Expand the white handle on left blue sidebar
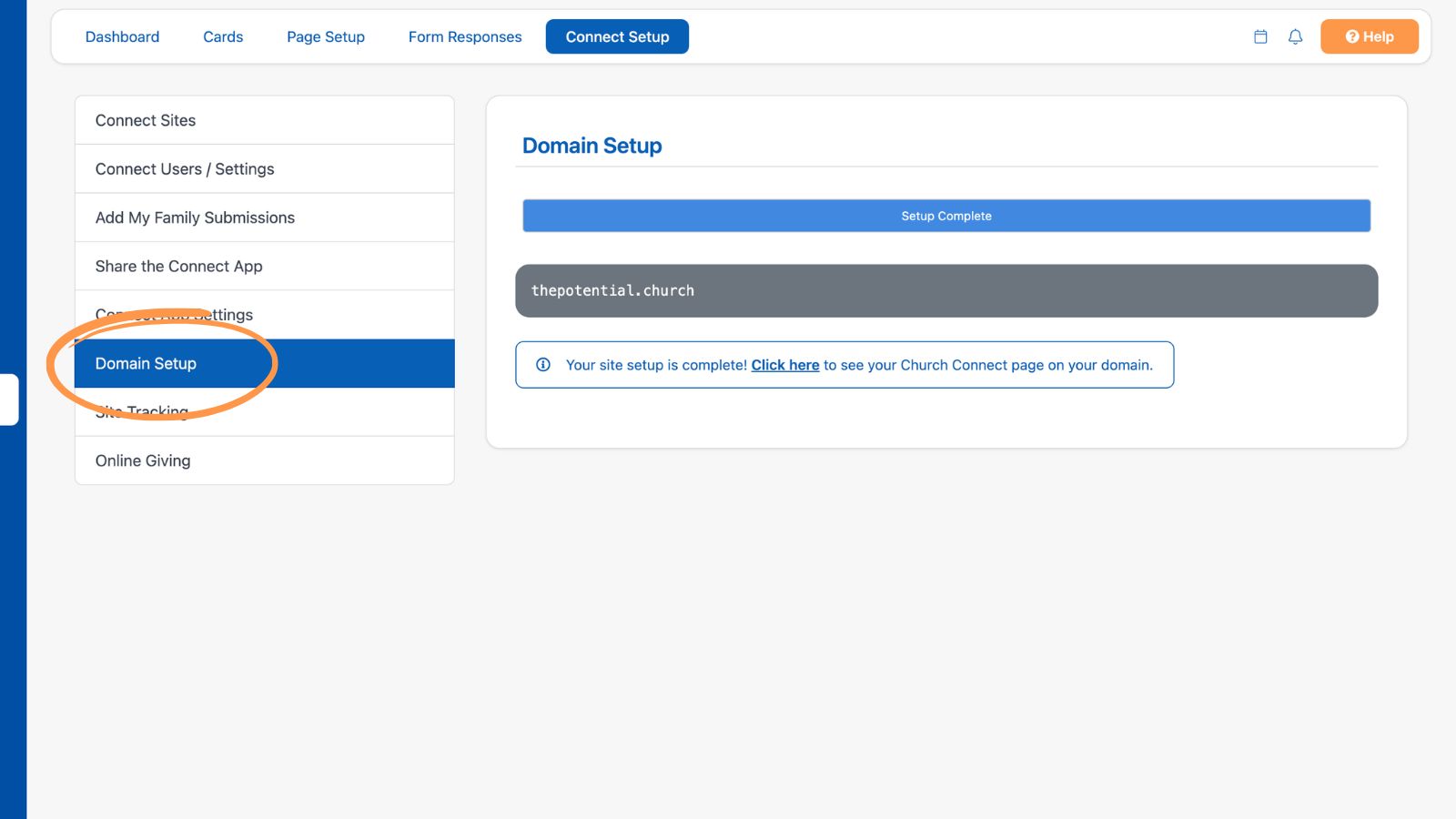 point(9,399)
